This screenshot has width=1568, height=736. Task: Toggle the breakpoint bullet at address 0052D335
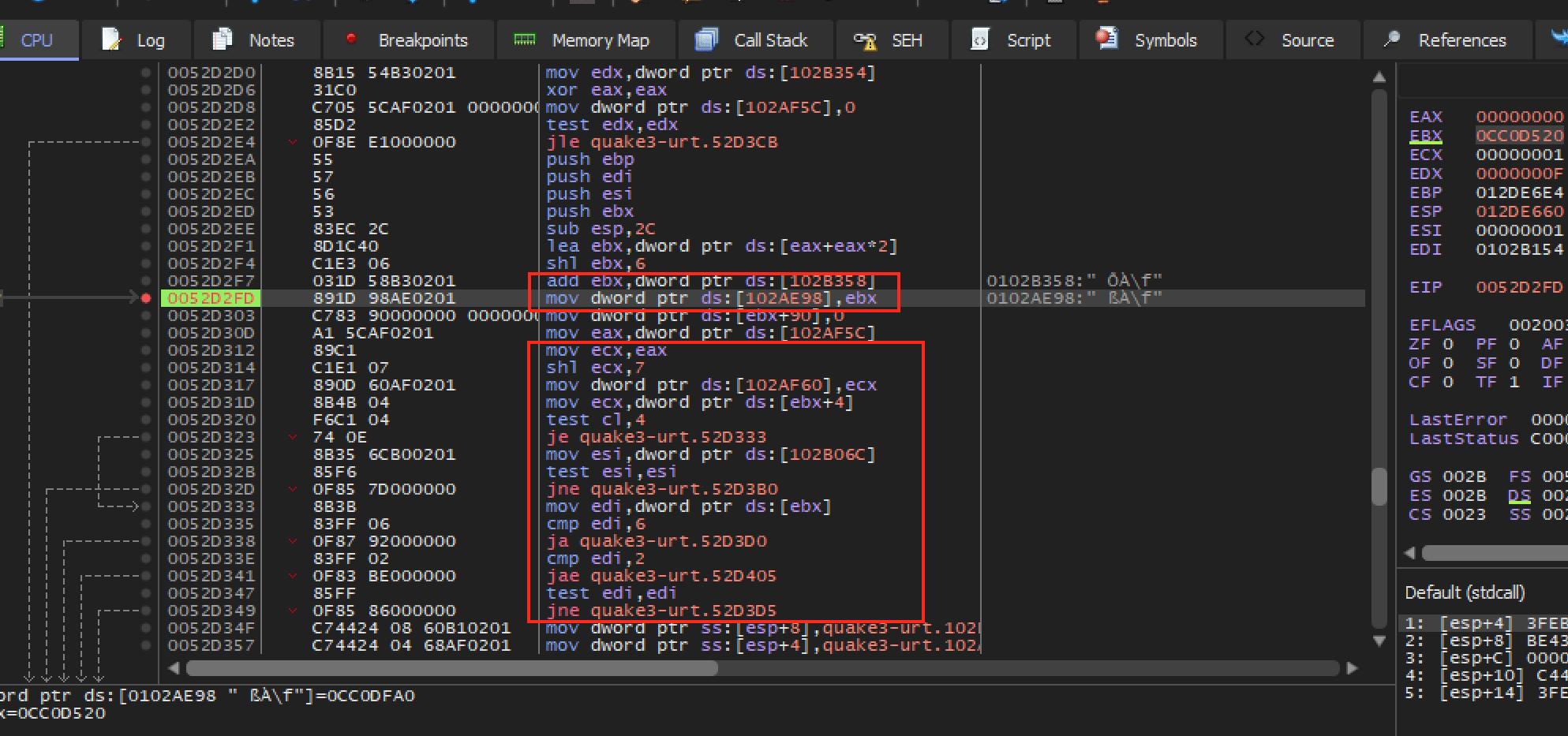tap(146, 524)
